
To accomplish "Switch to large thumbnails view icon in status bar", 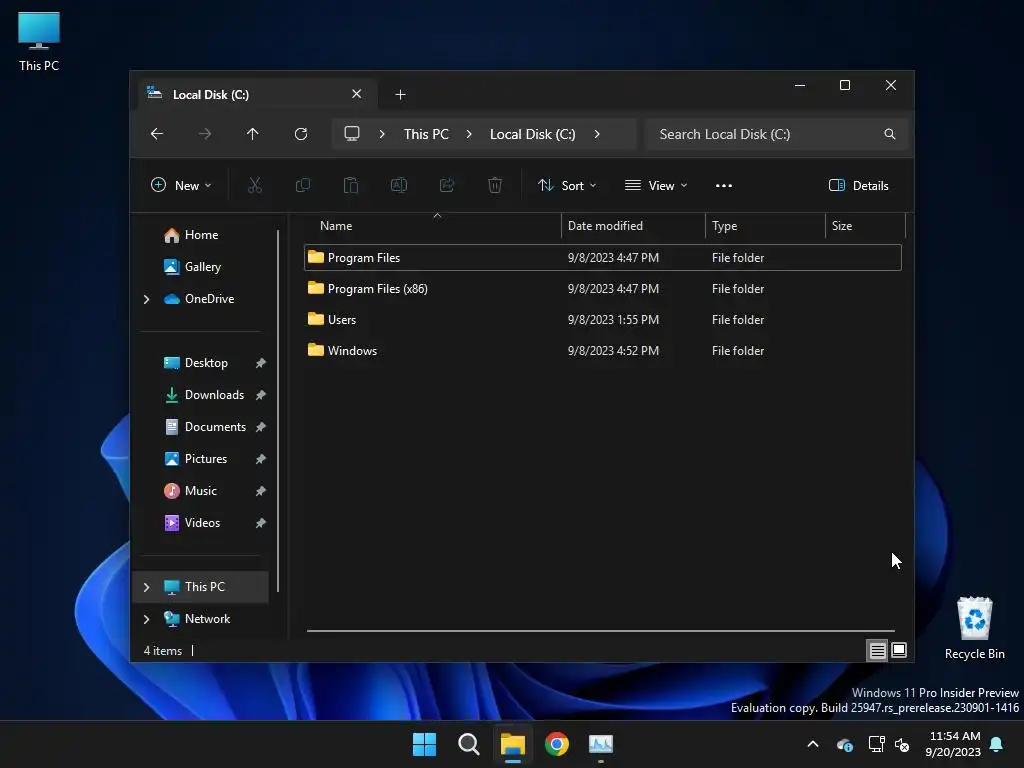I will (x=899, y=650).
